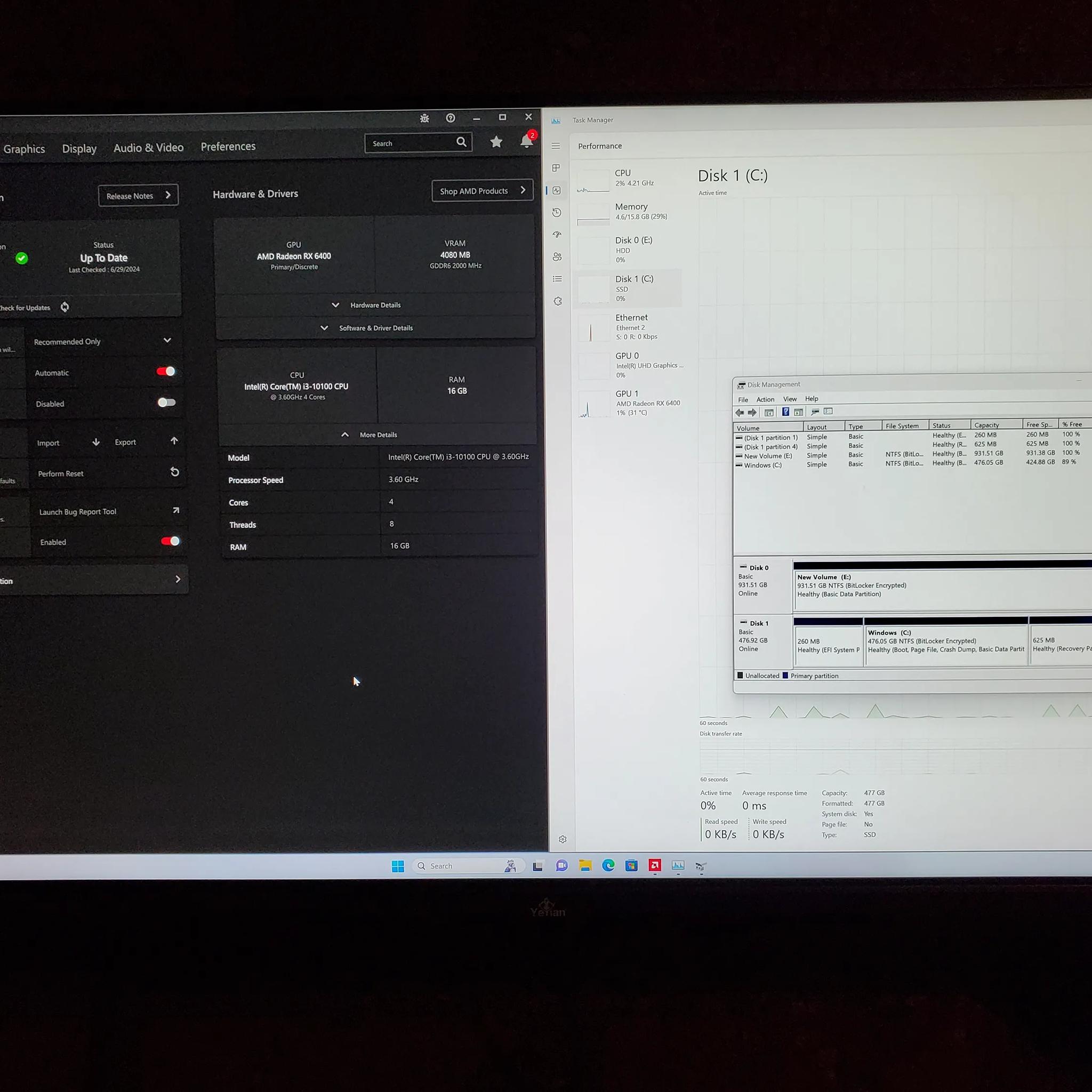Open Microsoft Edge from the taskbar
Screen dimensions: 1092x1092
(608, 865)
